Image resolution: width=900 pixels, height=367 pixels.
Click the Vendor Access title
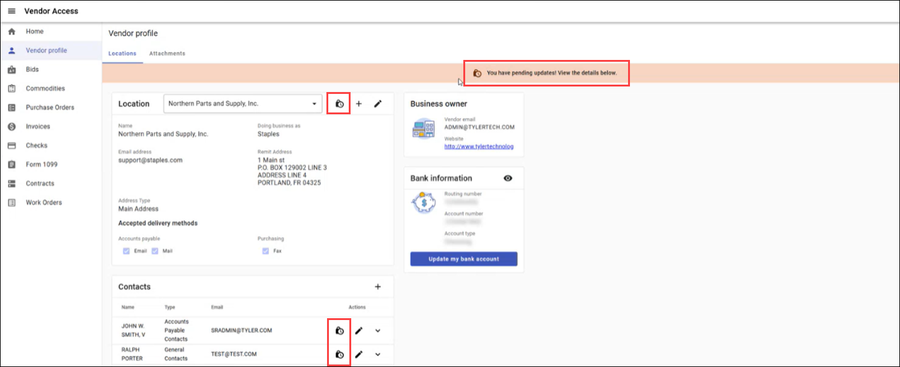[x=51, y=11]
